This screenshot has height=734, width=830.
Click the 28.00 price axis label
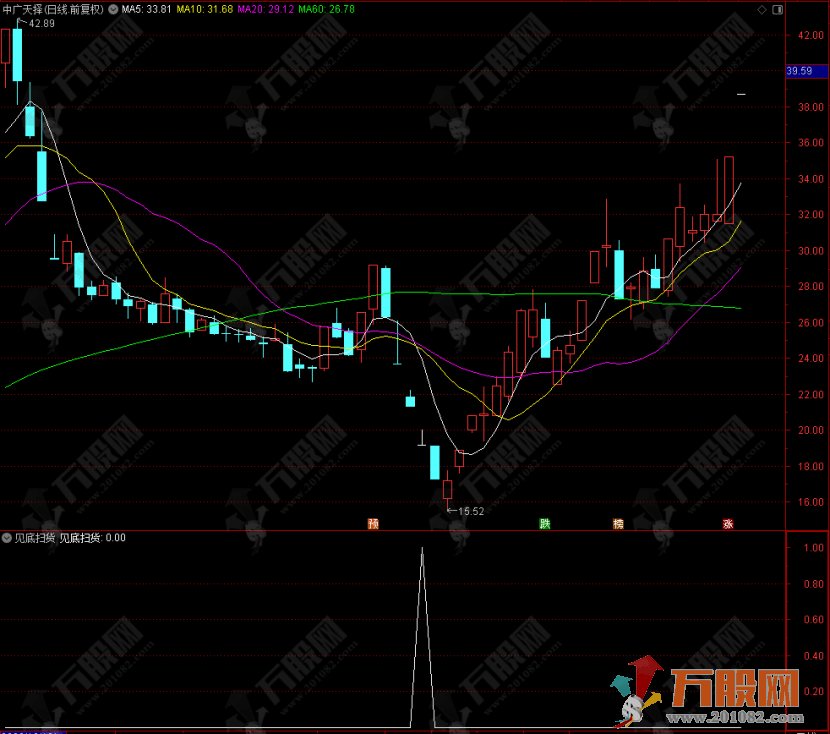click(810, 286)
